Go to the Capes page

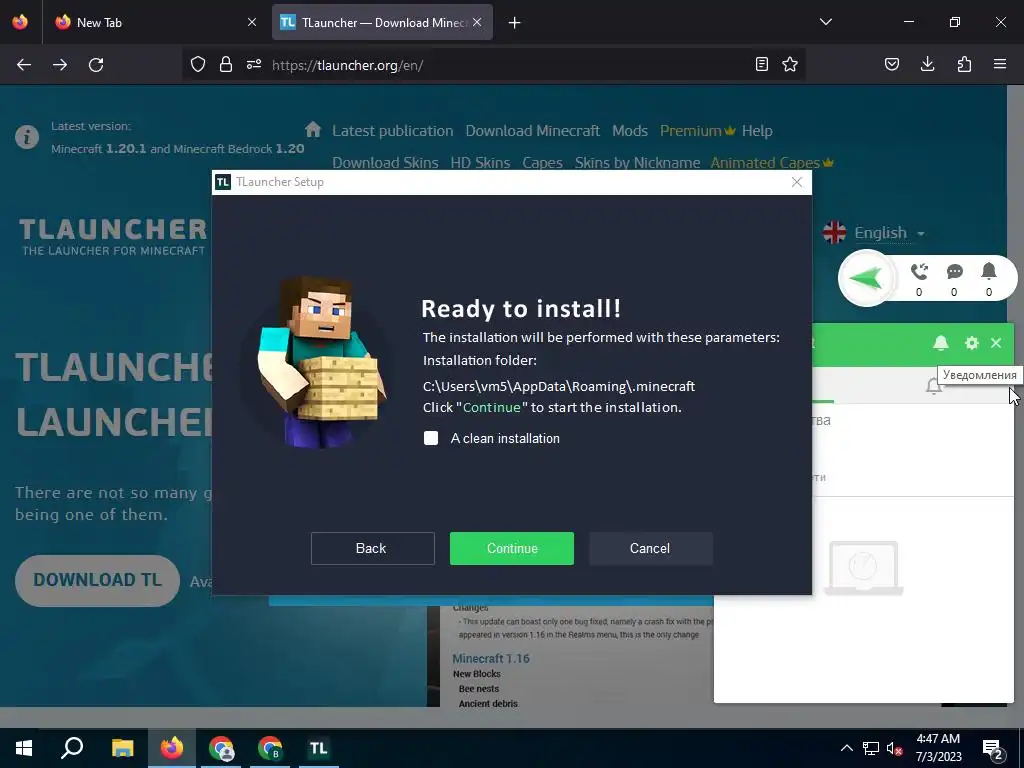(x=542, y=163)
